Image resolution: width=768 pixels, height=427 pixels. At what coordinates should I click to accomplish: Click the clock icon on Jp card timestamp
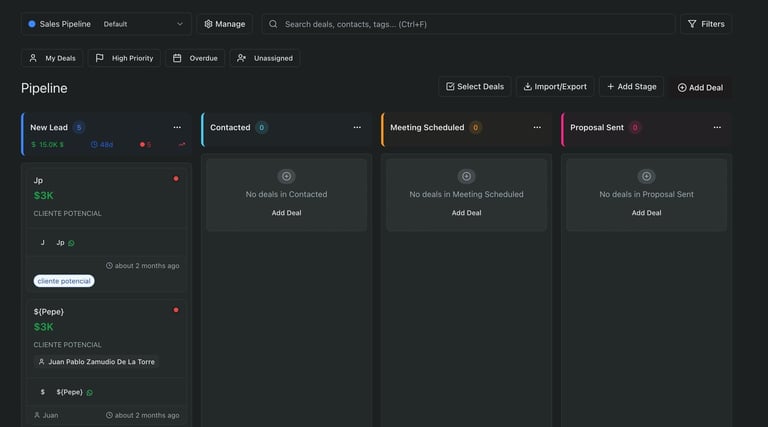pos(109,265)
